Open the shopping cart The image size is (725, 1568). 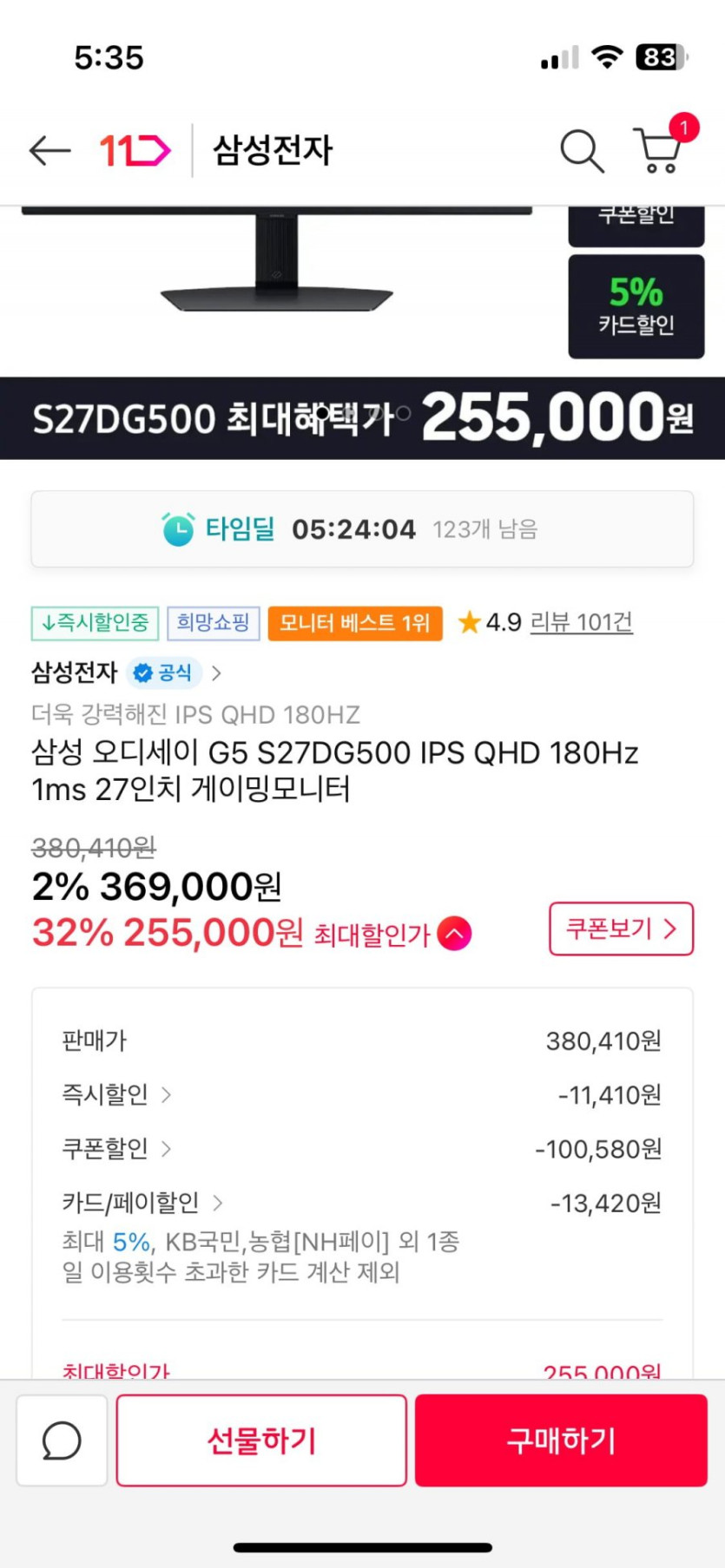657,150
